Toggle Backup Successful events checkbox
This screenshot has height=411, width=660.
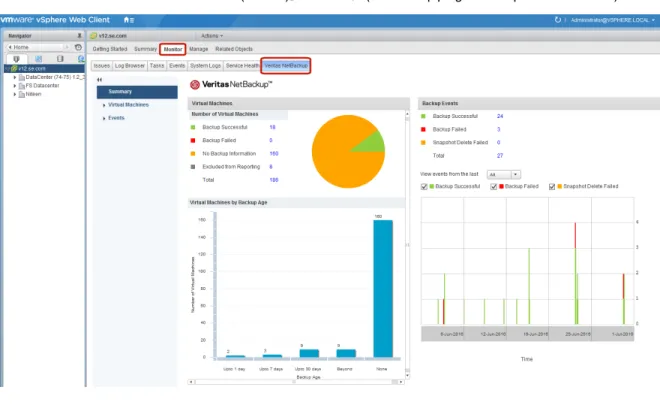click(424, 187)
